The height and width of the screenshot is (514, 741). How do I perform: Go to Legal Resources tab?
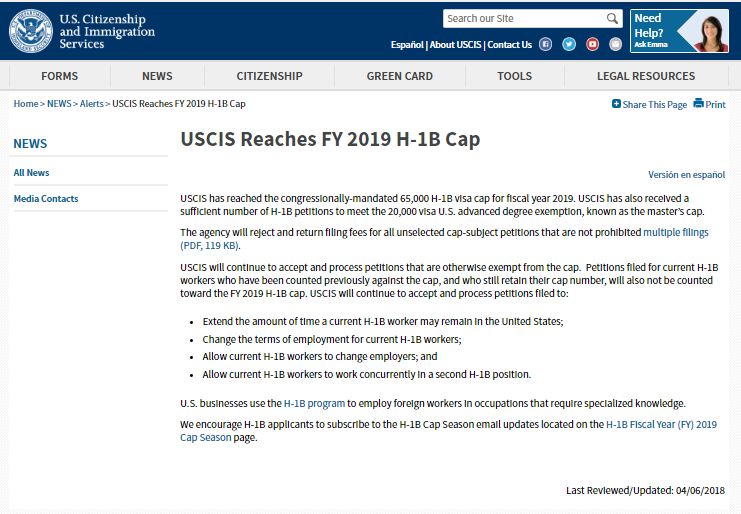645,76
